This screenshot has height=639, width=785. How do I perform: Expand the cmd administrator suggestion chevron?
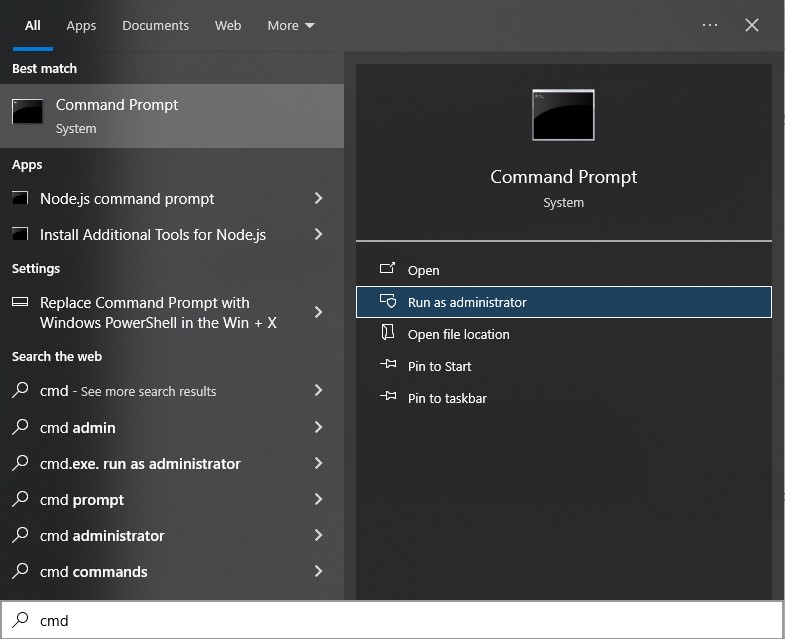point(318,535)
